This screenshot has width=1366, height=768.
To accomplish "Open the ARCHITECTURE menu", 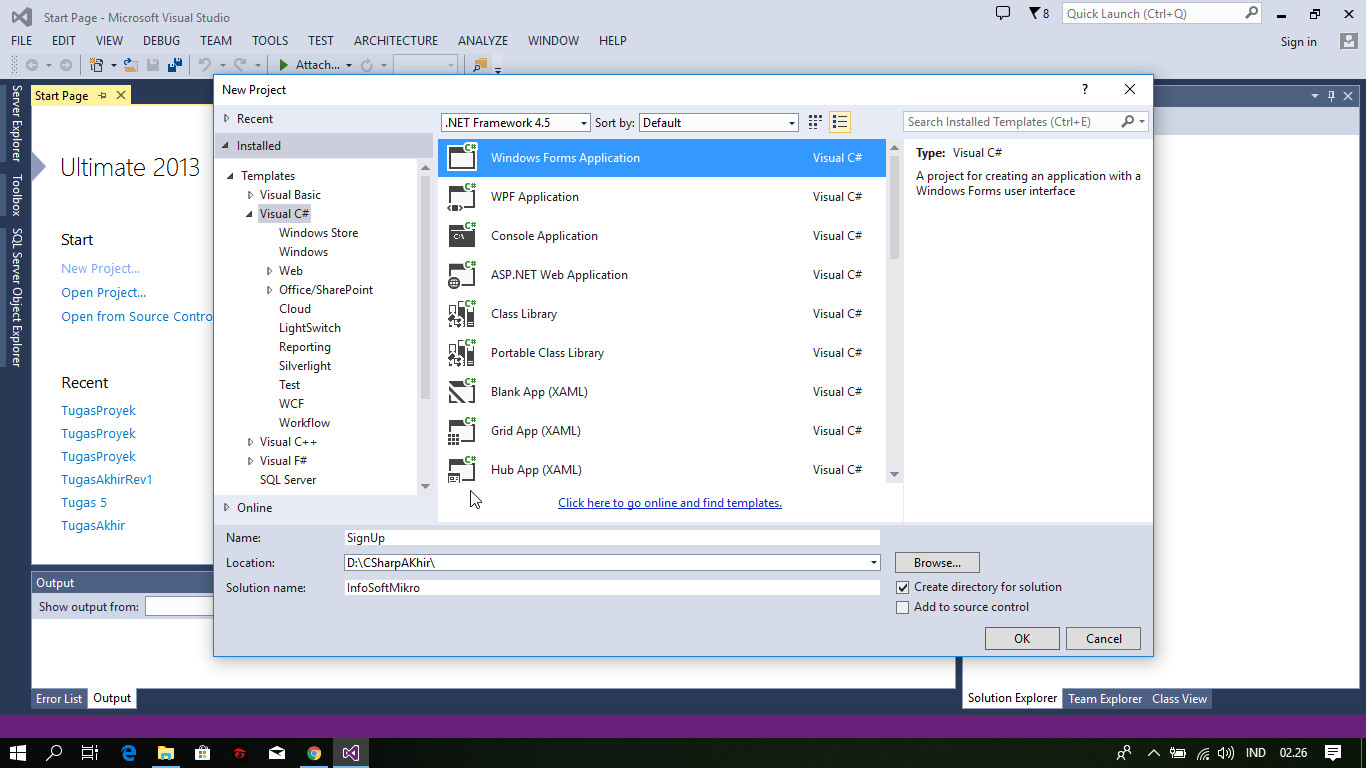I will [x=396, y=41].
